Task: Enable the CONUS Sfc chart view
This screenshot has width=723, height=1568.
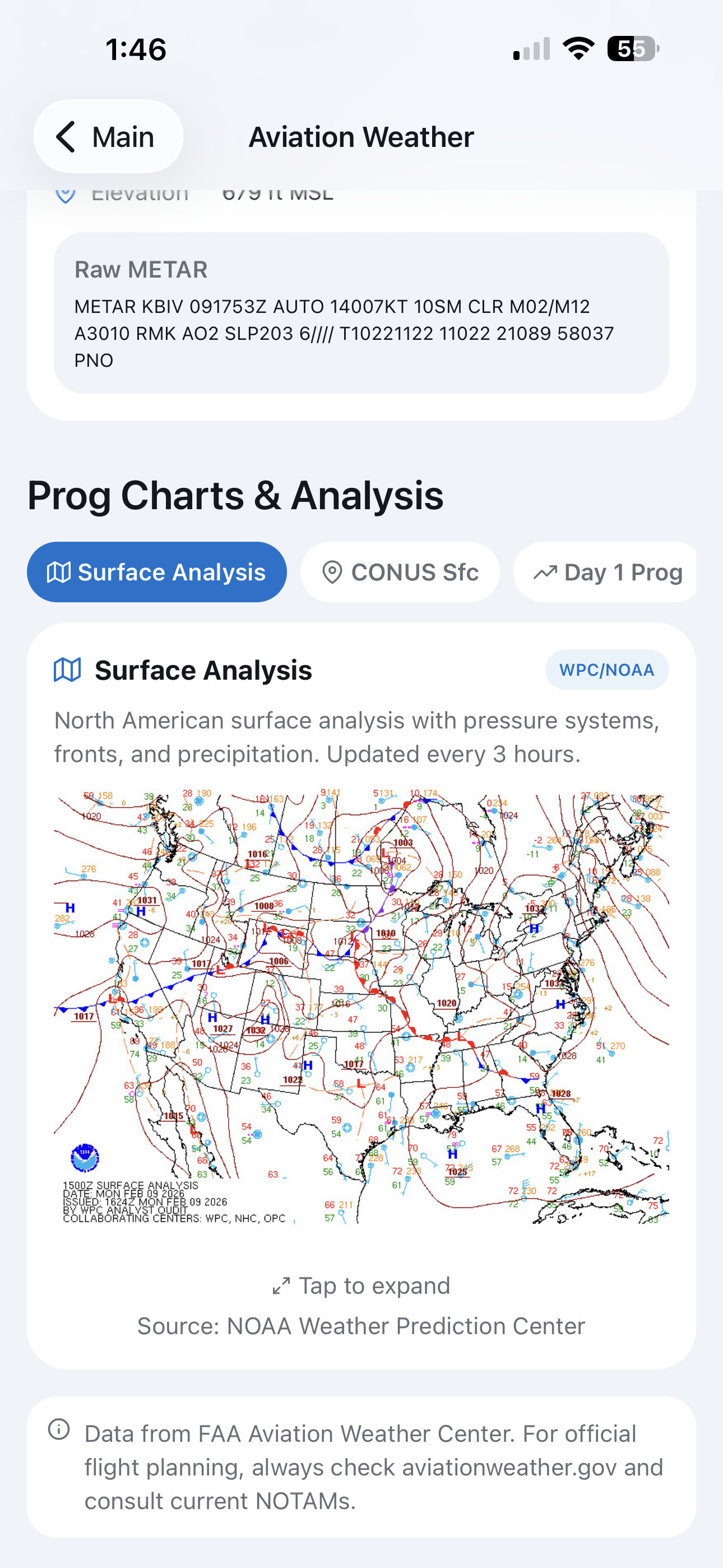Action: pos(400,571)
